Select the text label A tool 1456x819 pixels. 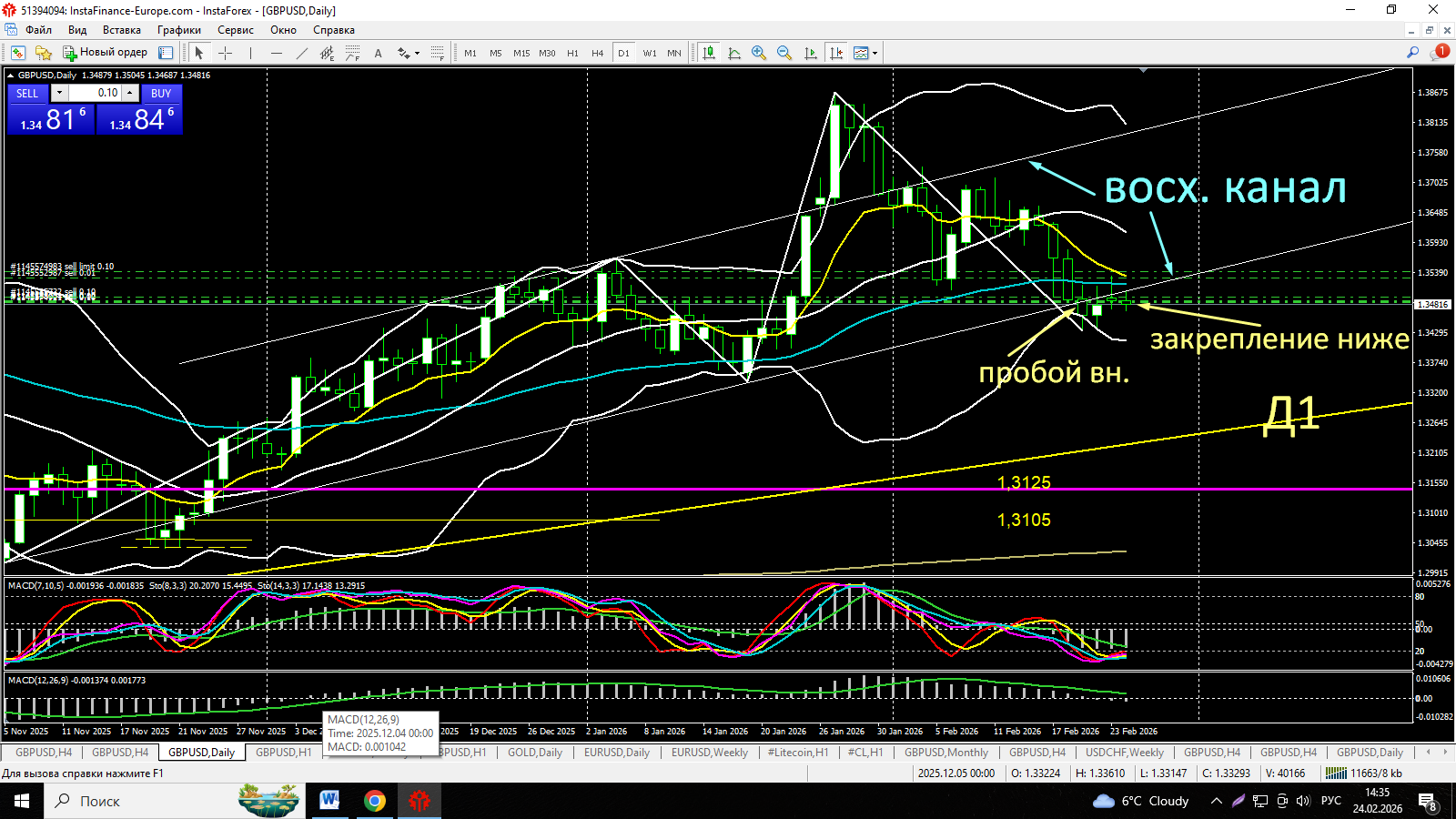(378, 53)
